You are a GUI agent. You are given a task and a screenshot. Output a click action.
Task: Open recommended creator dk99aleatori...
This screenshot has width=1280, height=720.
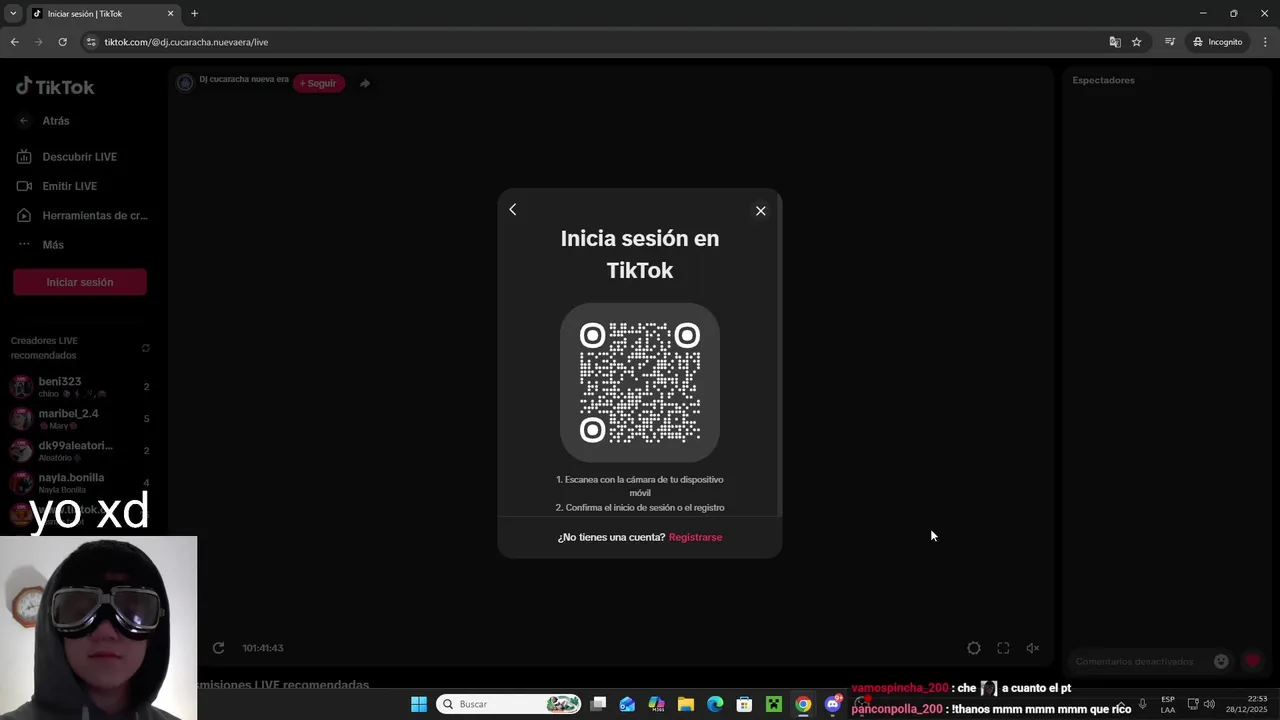[78, 451]
